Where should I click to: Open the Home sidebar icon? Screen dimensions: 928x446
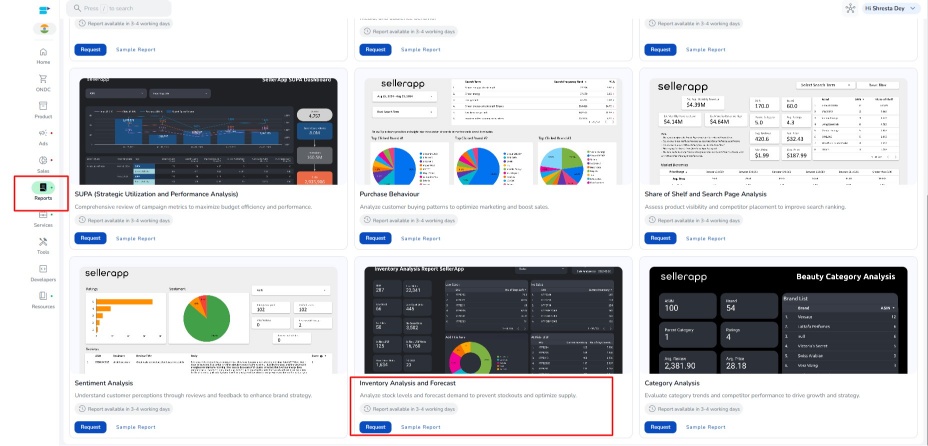43,52
